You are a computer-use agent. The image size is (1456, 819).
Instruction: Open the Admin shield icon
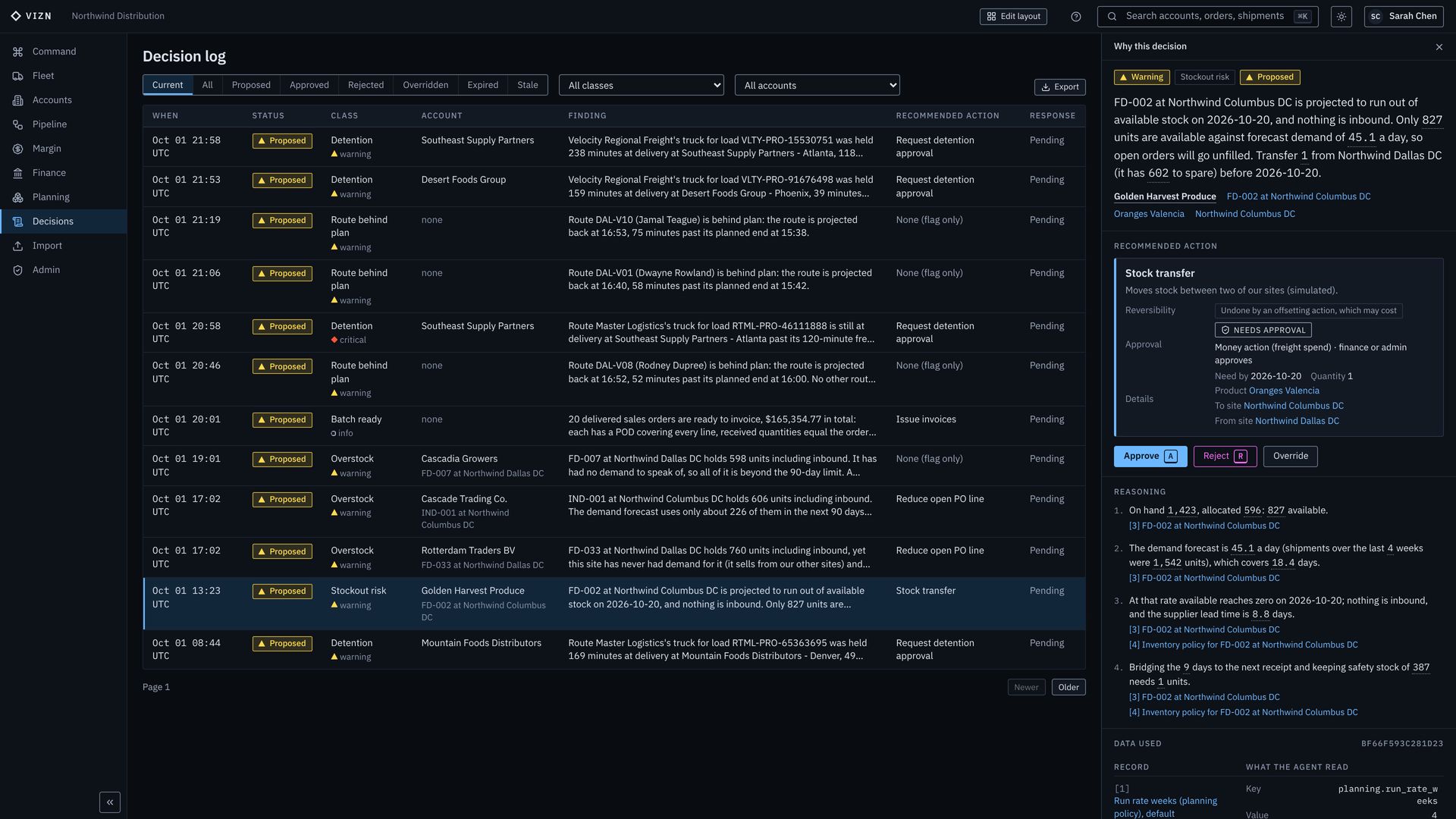(17, 270)
